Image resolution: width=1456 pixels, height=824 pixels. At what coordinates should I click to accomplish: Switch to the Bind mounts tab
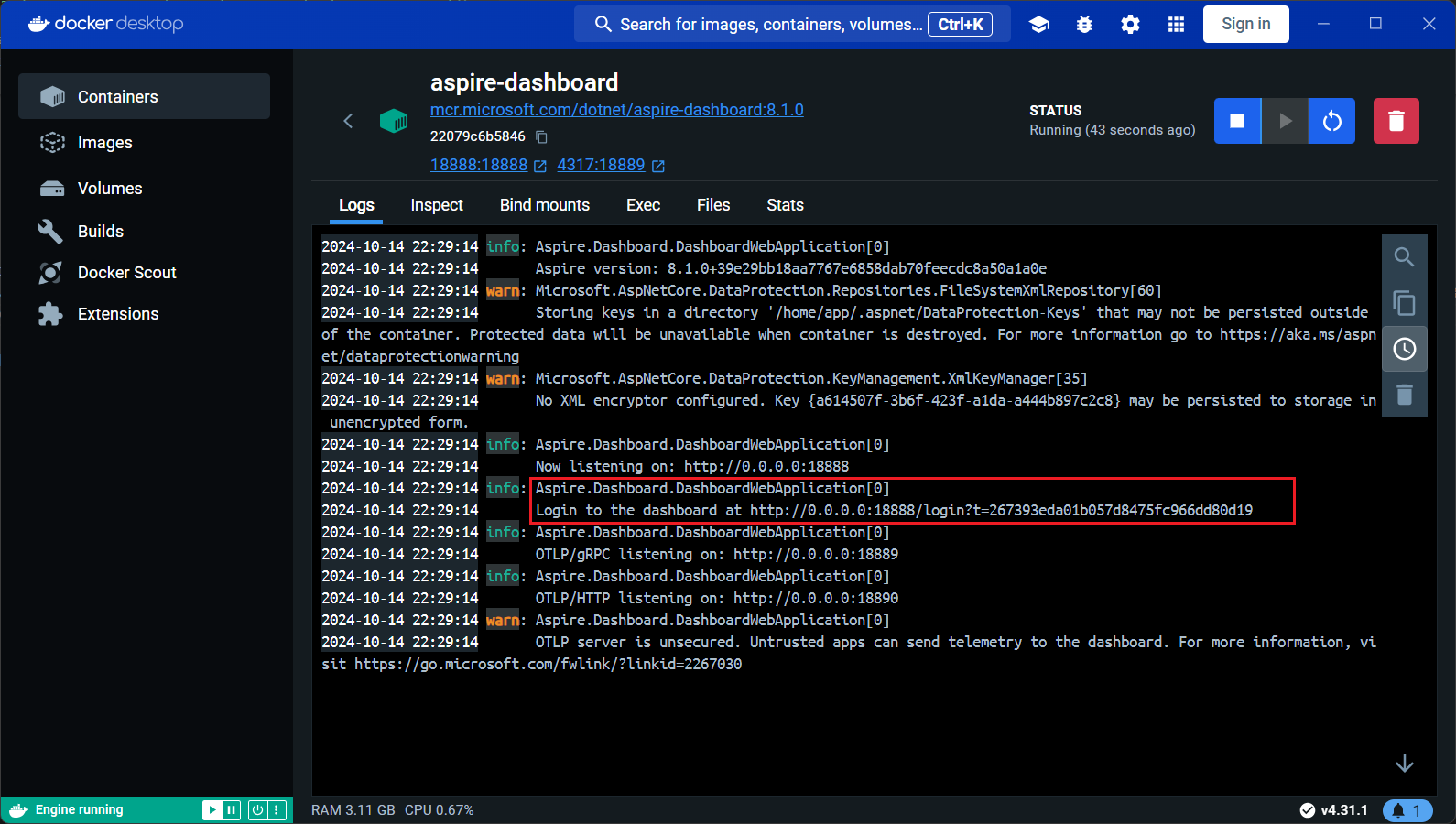(545, 205)
